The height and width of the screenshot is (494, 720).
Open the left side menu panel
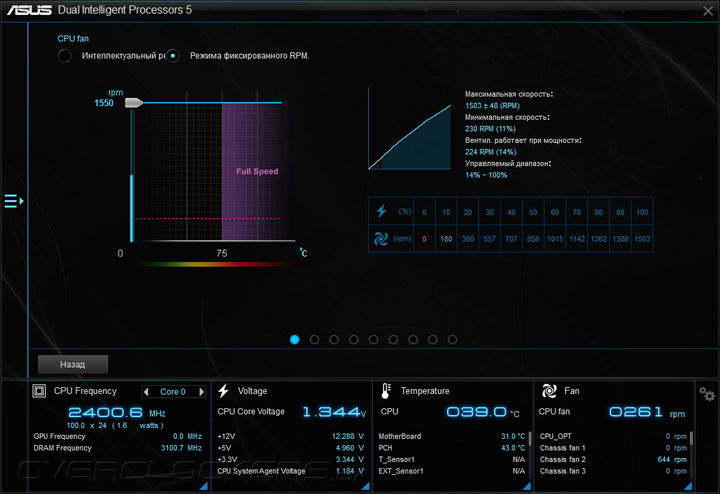[14, 201]
